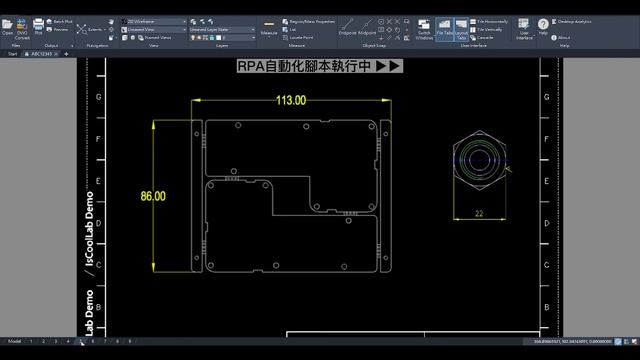Toggle Perpendicular object snap
The height and width of the screenshot is (360, 640).
click(381, 37)
